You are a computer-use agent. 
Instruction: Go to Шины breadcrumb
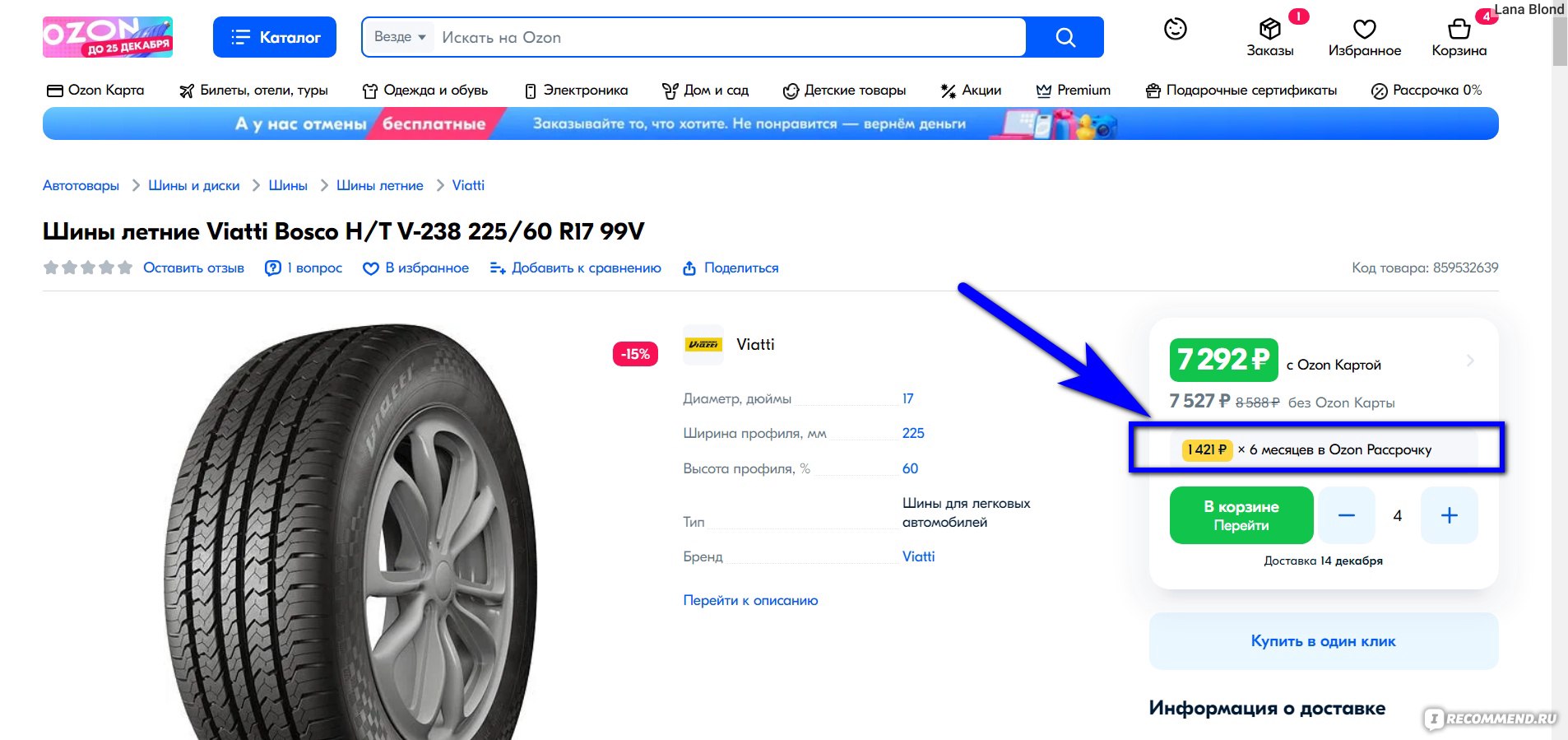tap(288, 186)
